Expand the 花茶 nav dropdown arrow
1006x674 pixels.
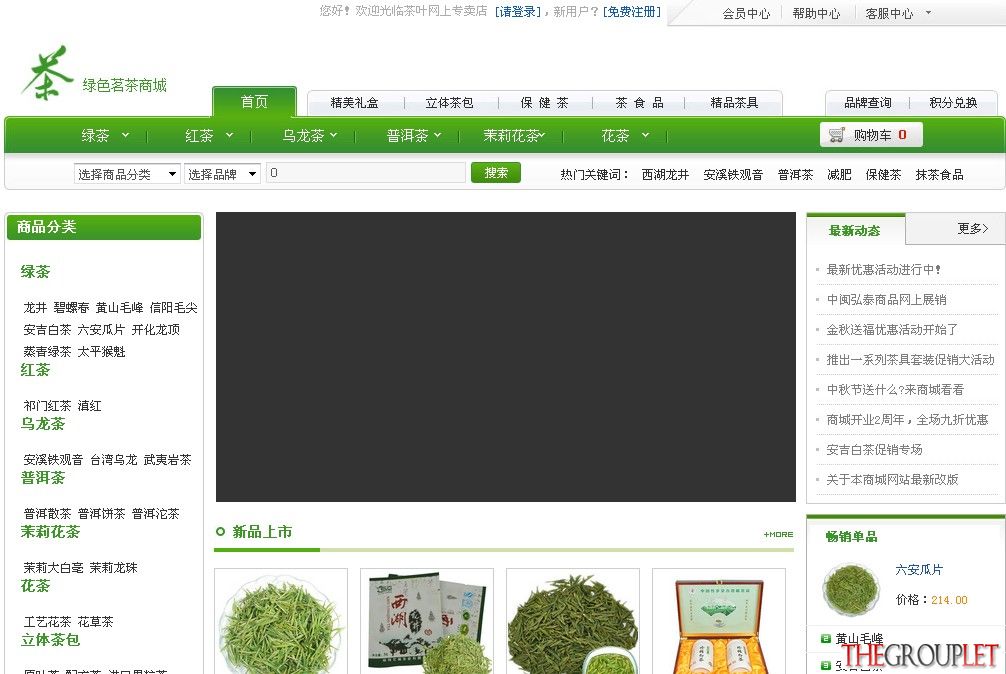pyautogui.click(x=645, y=135)
